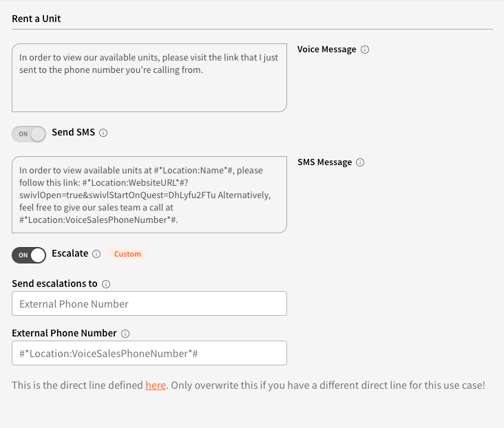Toggle the Send SMS switch

coord(29,134)
